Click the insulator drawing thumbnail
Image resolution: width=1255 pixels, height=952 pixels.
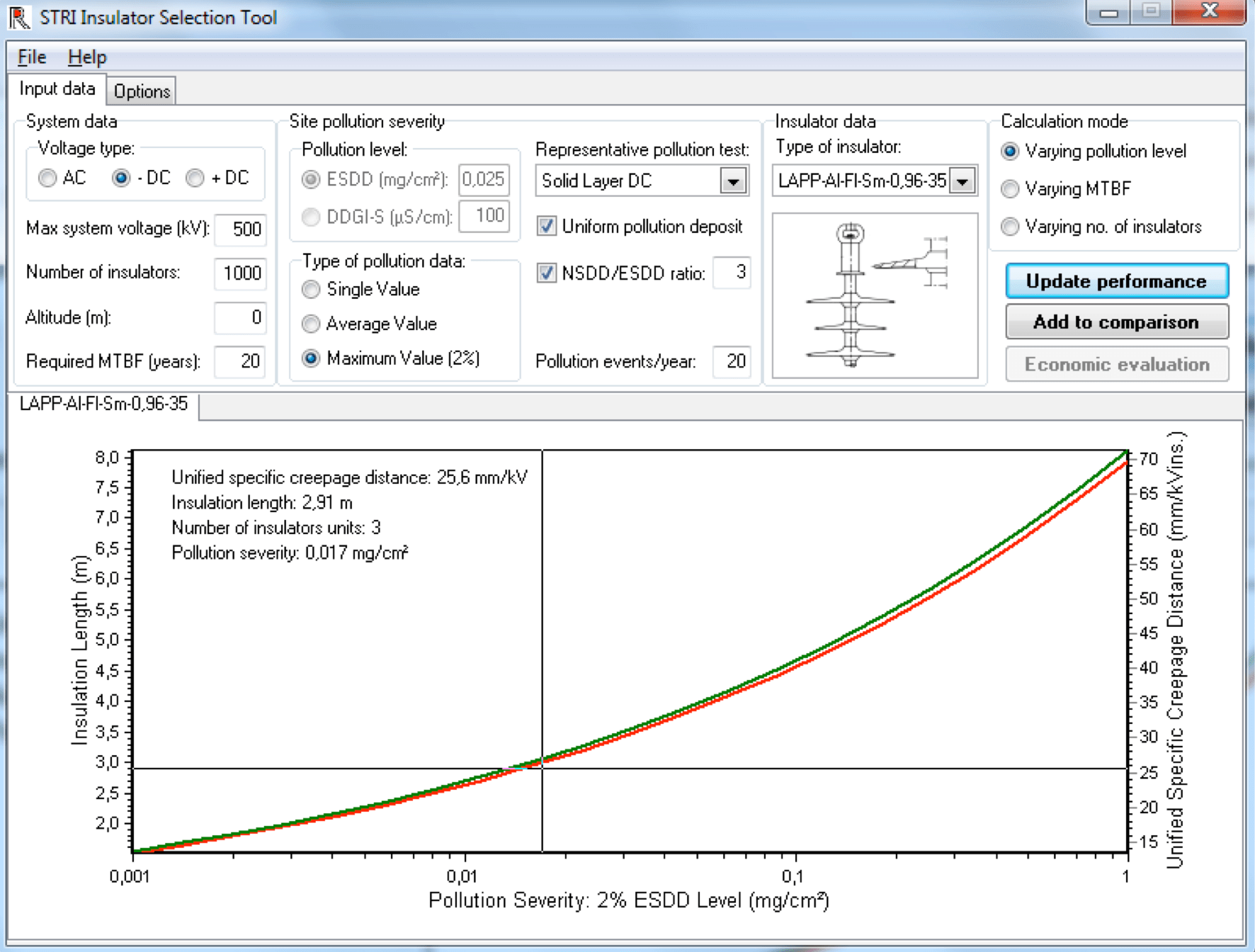pyautogui.click(x=875, y=295)
